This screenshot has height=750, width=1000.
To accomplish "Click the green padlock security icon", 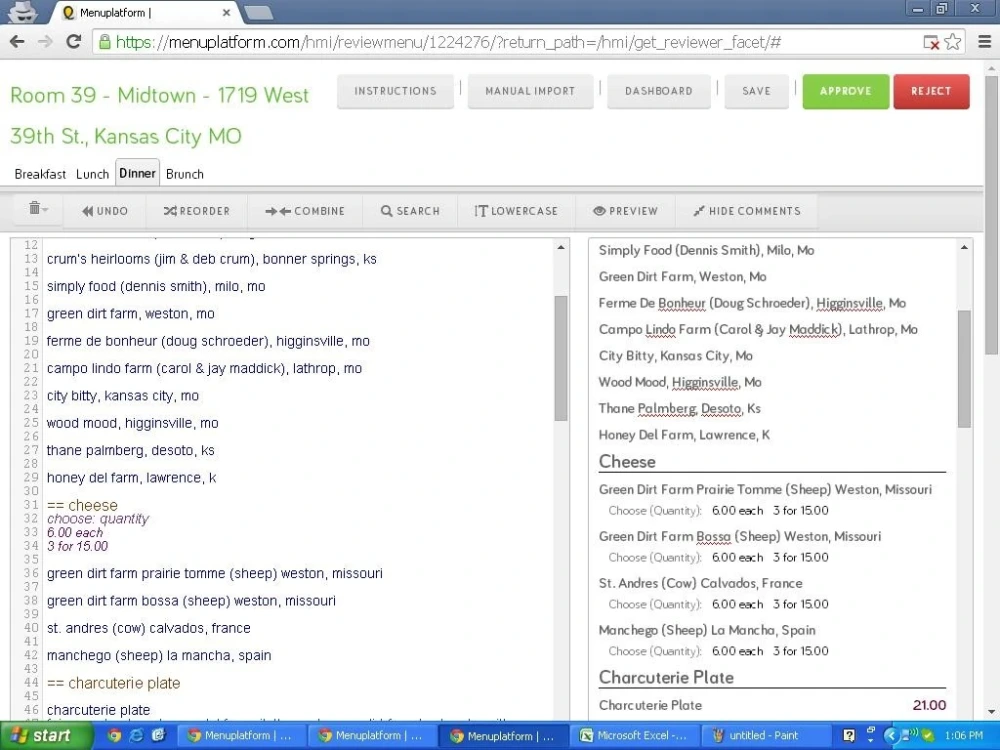I will tap(104, 42).
